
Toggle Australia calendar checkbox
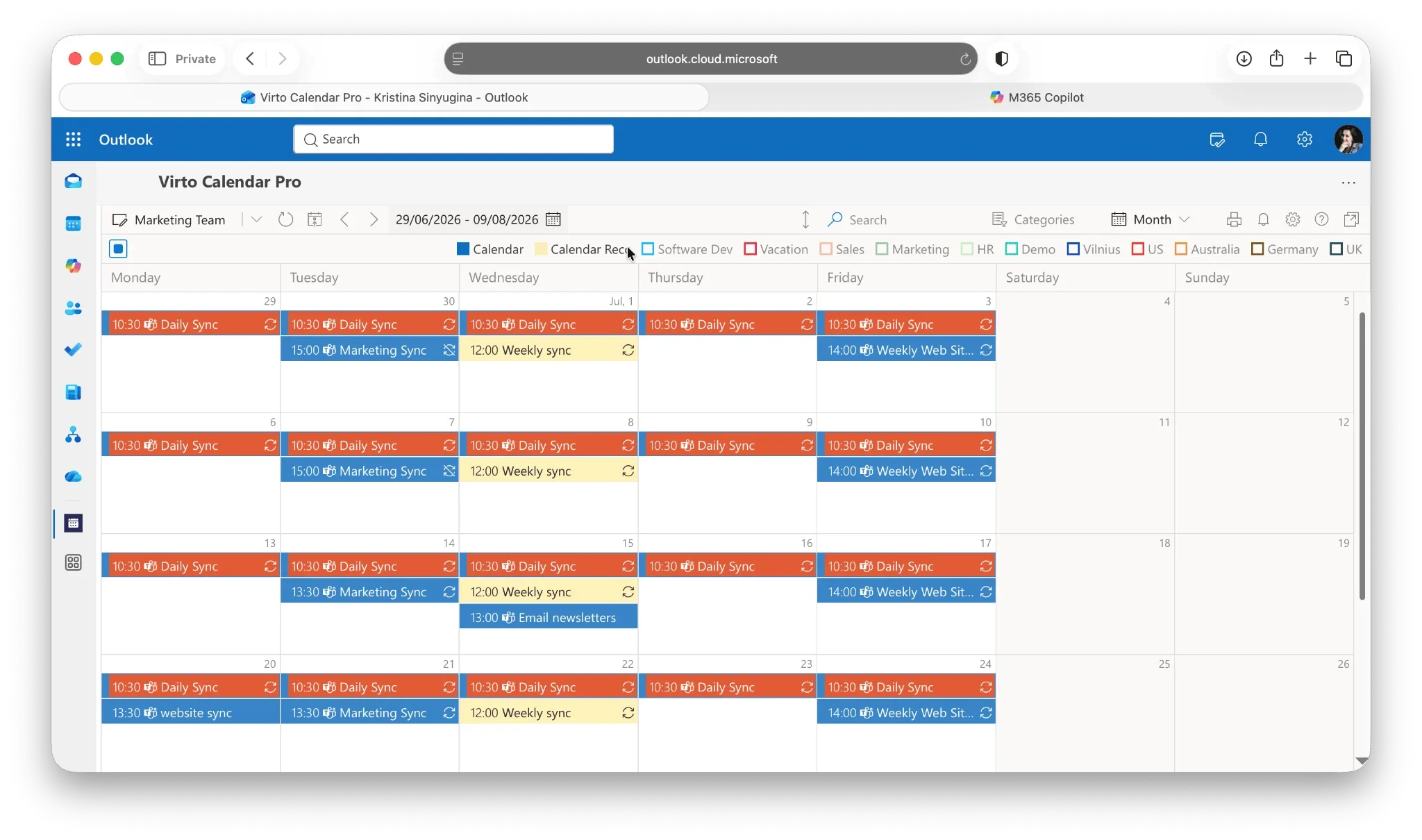(x=1180, y=249)
